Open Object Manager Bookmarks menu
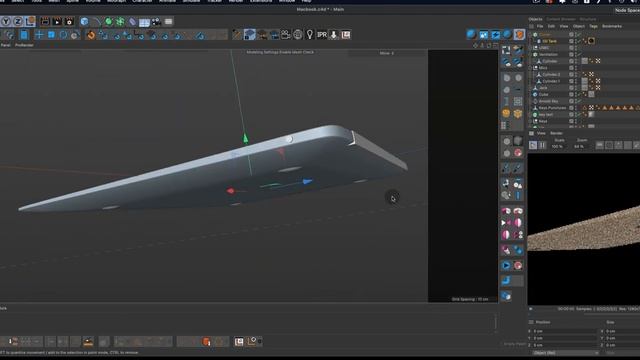This screenshot has height=360, width=640. coord(612,26)
